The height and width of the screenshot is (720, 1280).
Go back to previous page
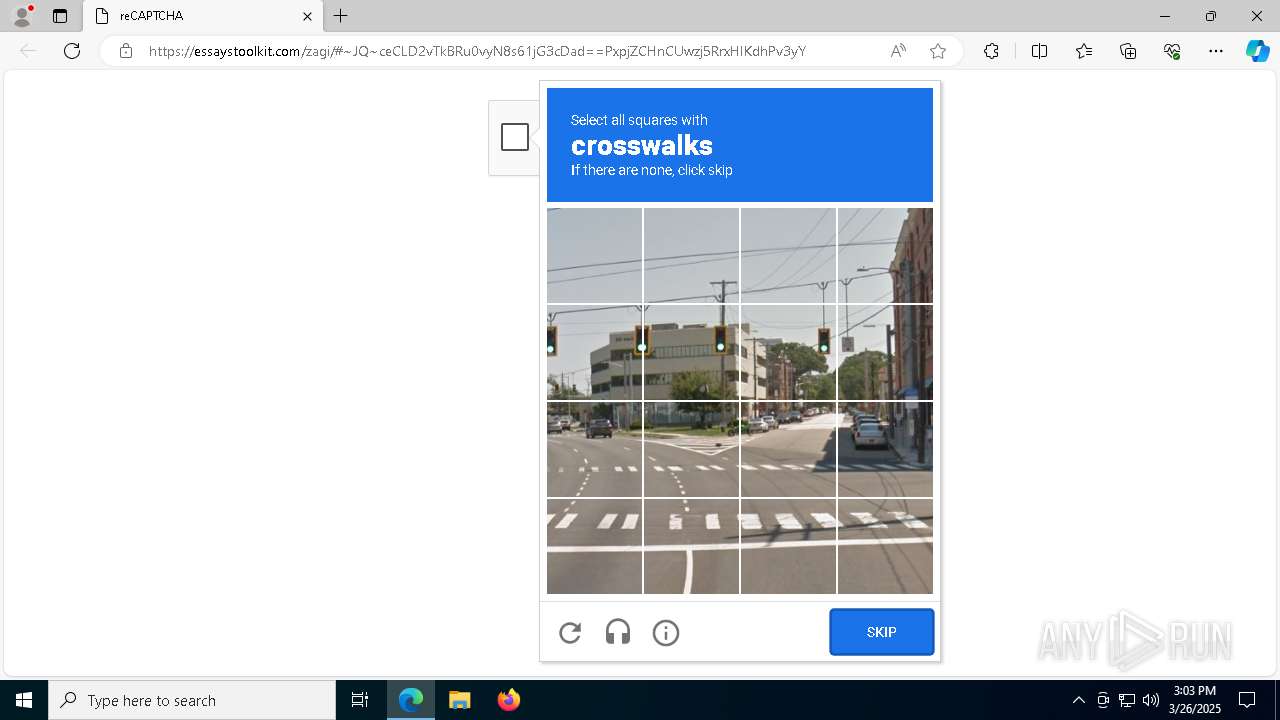(28, 51)
